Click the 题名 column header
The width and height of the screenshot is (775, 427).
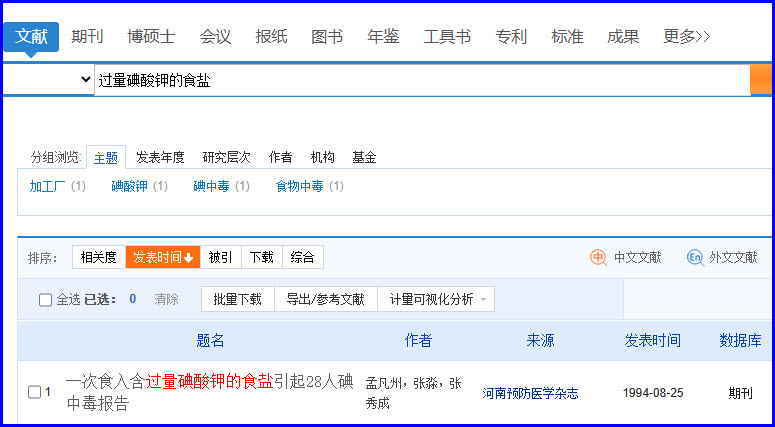click(210, 341)
